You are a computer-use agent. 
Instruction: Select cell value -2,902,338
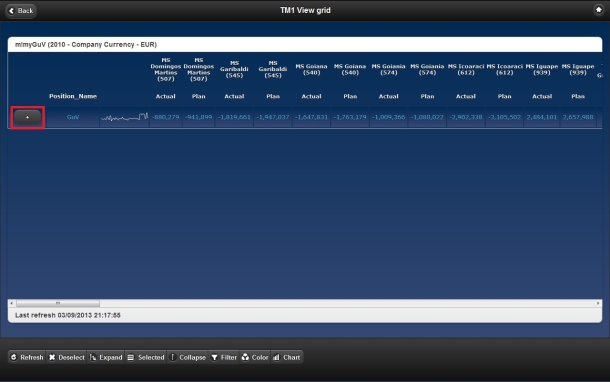466,117
